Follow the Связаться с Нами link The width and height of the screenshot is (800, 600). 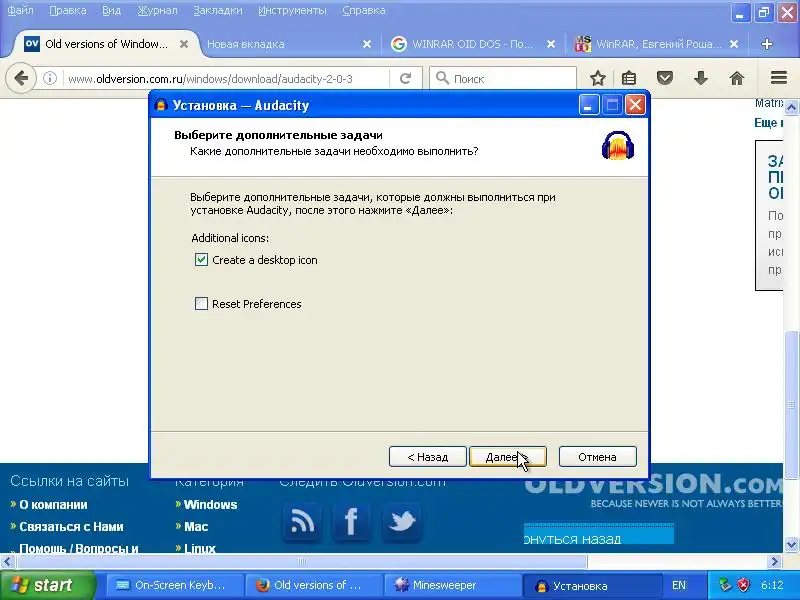(x=71, y=527)
